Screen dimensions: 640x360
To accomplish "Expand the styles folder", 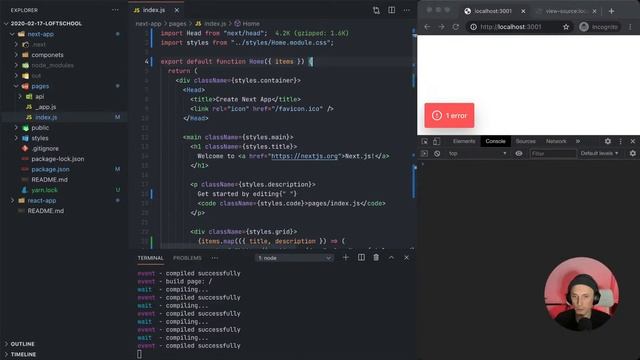I will 40,138.
